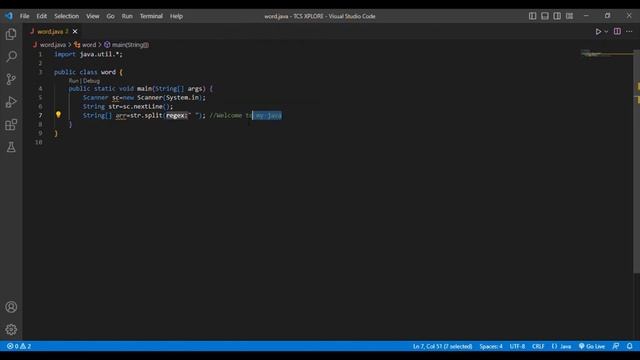This screenshot has width=640, height=360.
Task: Open the Run and Debug view
Action: point(11,102)
